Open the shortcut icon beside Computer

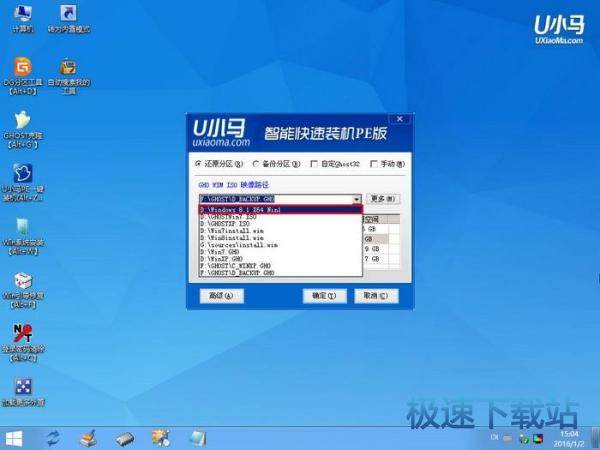click(x=69, y=18)
